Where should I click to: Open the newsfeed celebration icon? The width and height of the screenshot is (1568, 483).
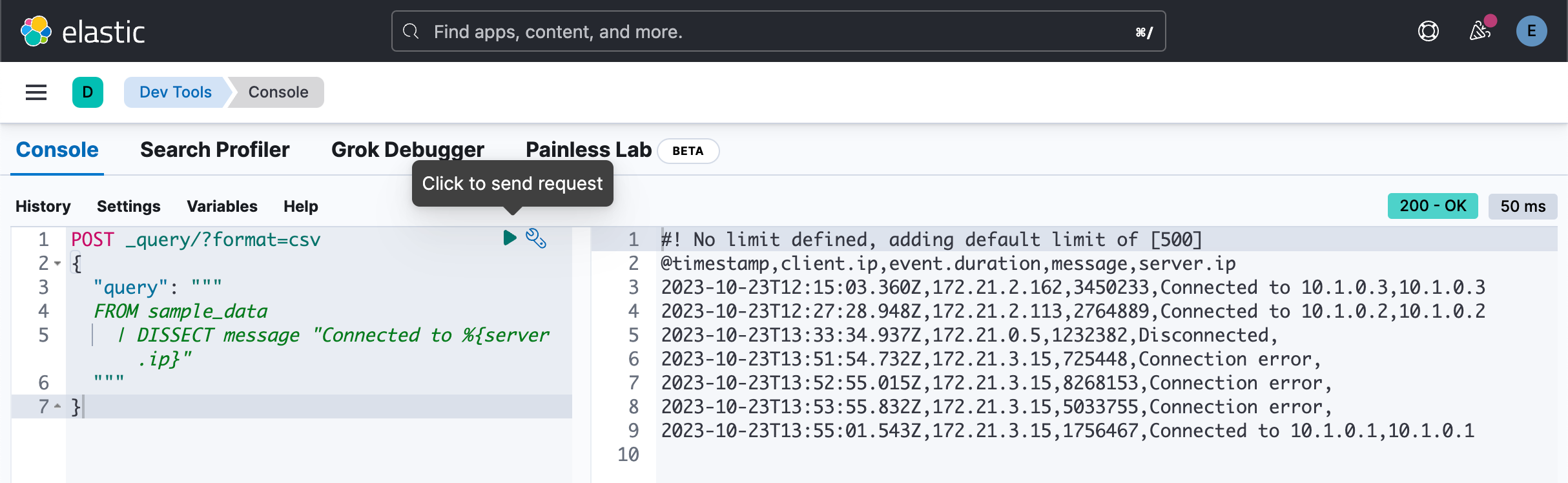(x=1480, y=30)
